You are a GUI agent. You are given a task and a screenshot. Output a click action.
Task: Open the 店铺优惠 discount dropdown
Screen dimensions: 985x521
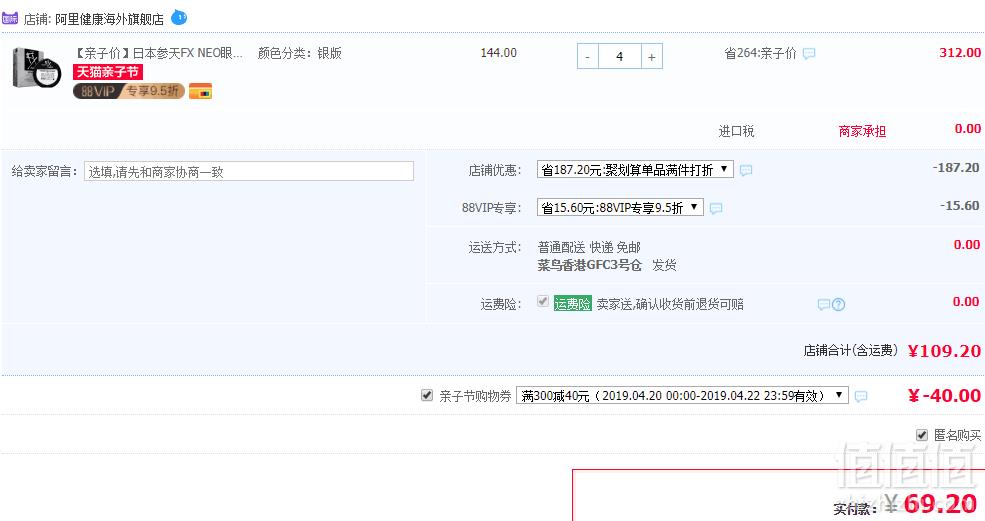tap(635, 170)
